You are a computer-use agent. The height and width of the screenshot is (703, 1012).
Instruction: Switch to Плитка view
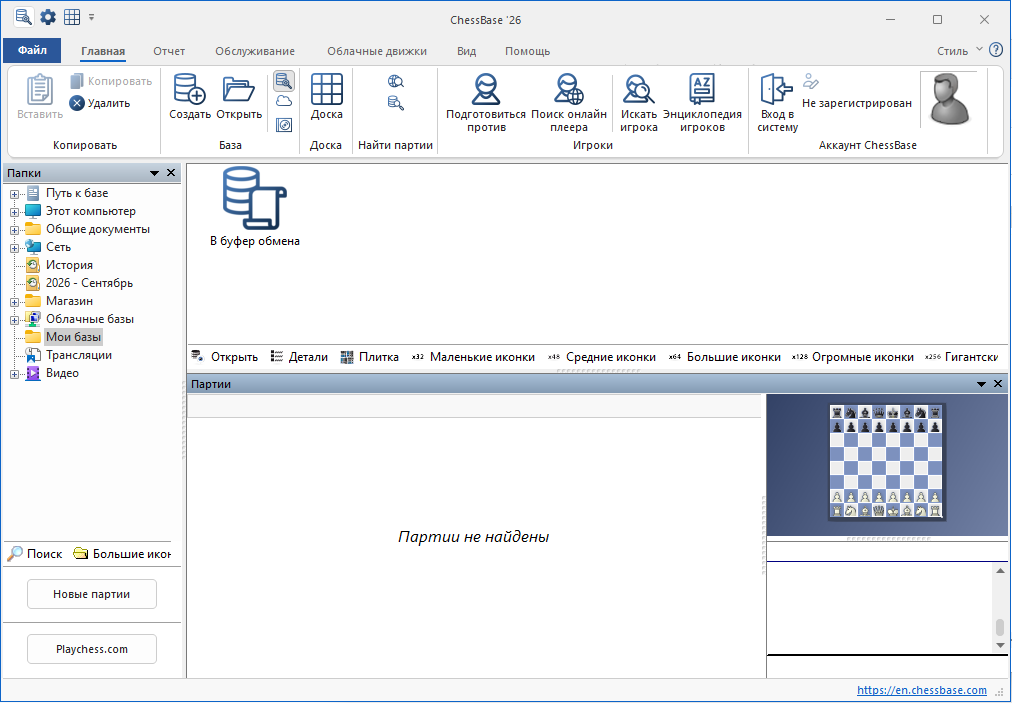(369, 357)
